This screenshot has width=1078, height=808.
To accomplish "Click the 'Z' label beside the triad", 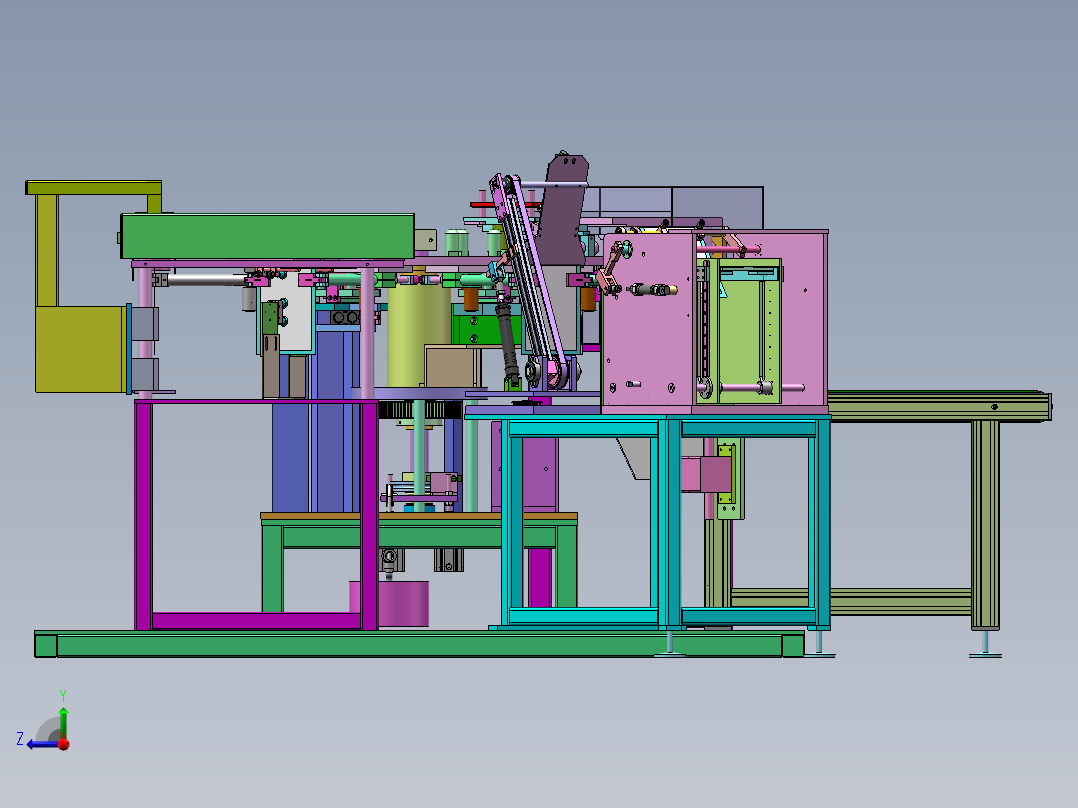I will click(x=20, y=739).
